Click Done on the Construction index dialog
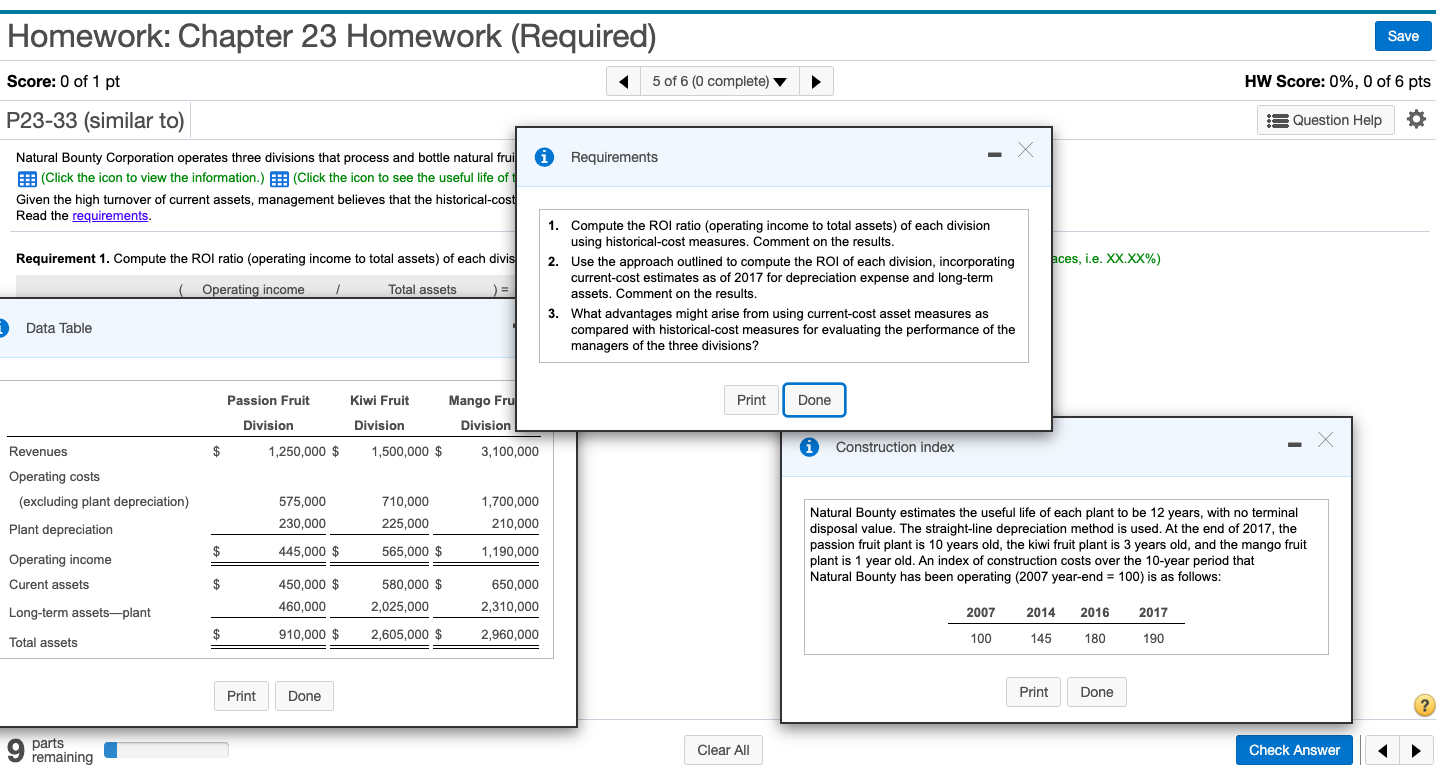The width and height of the screenshot is (1436, 781). click(1096, 691)
